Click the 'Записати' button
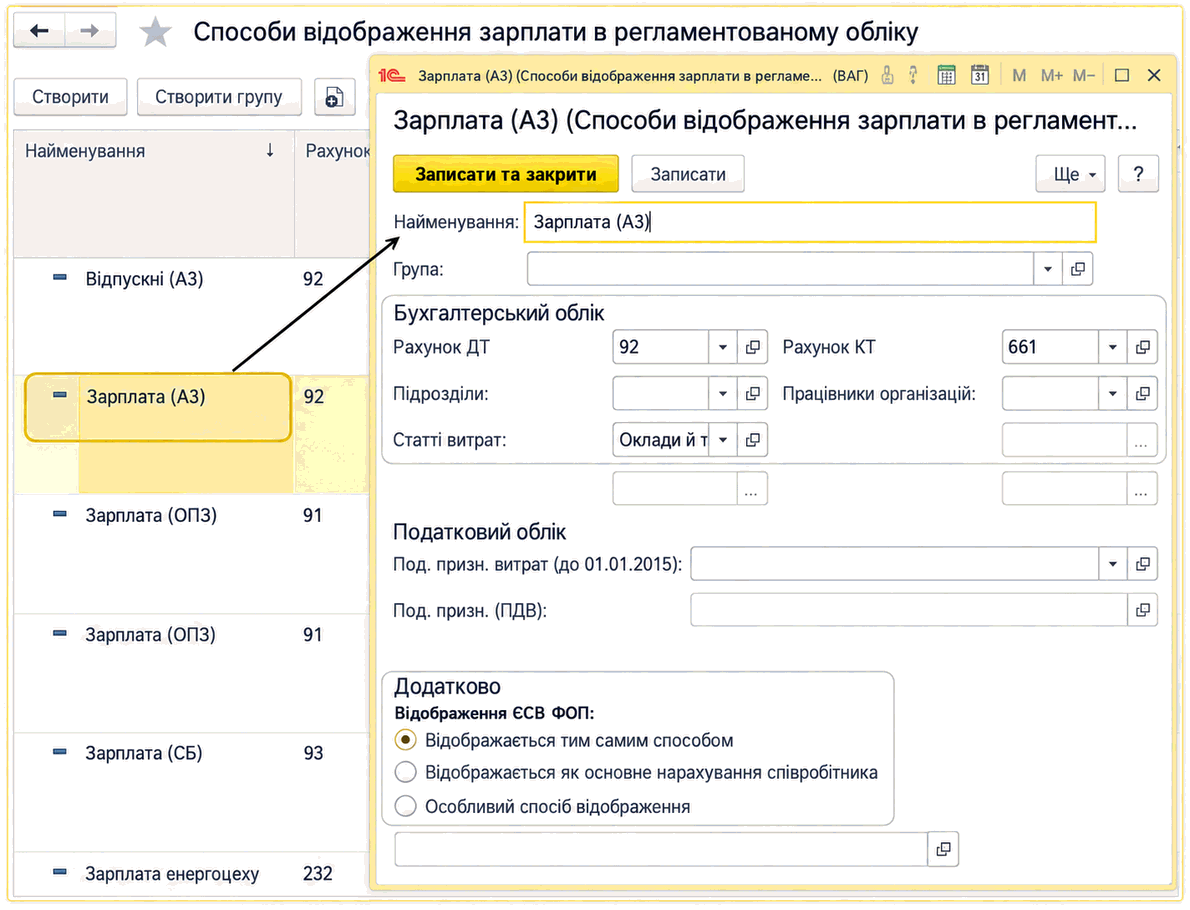Image resolution: width=1190 pixels, height=910 pixels. [x=688, y=174]
